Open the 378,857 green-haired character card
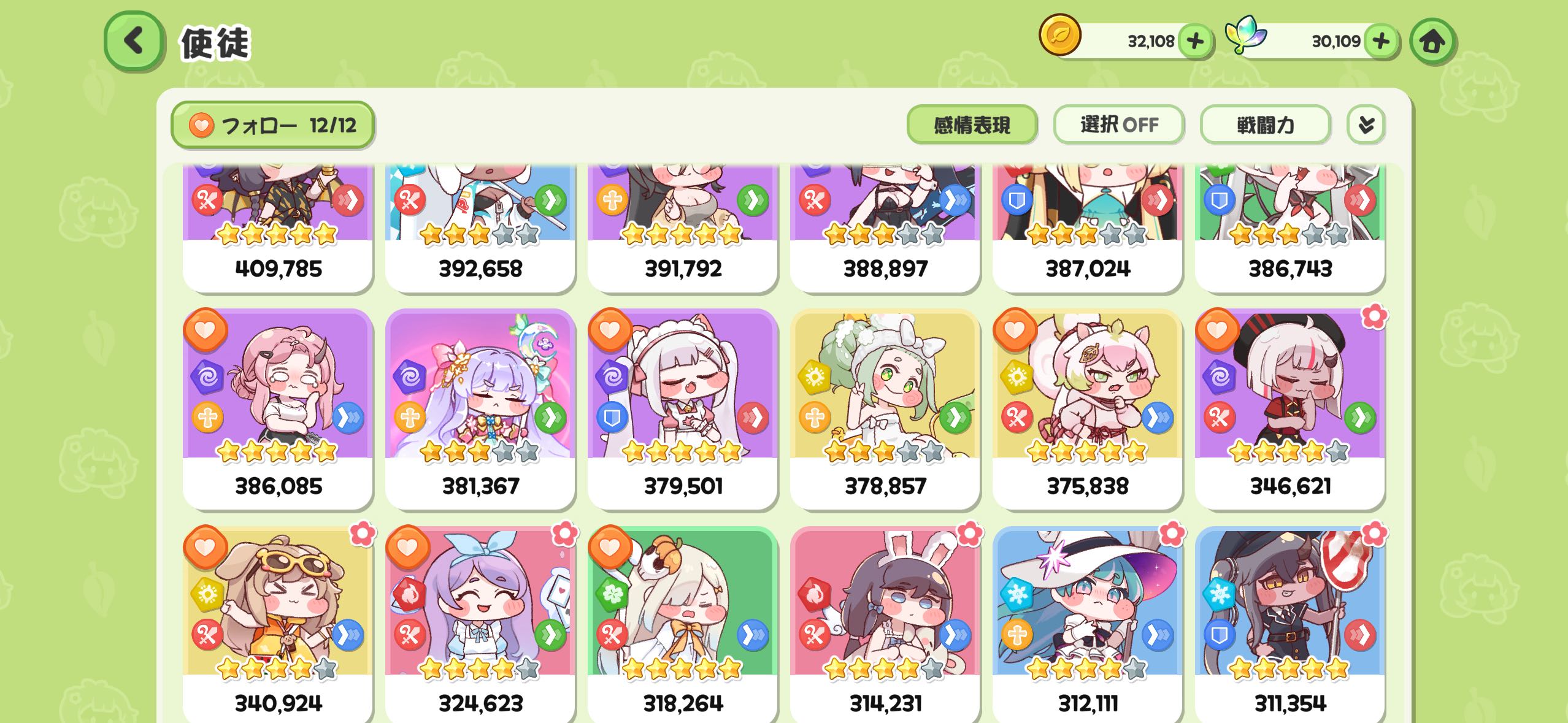The width and height of the screenshot is (1568, 723). tap(885, 409)
